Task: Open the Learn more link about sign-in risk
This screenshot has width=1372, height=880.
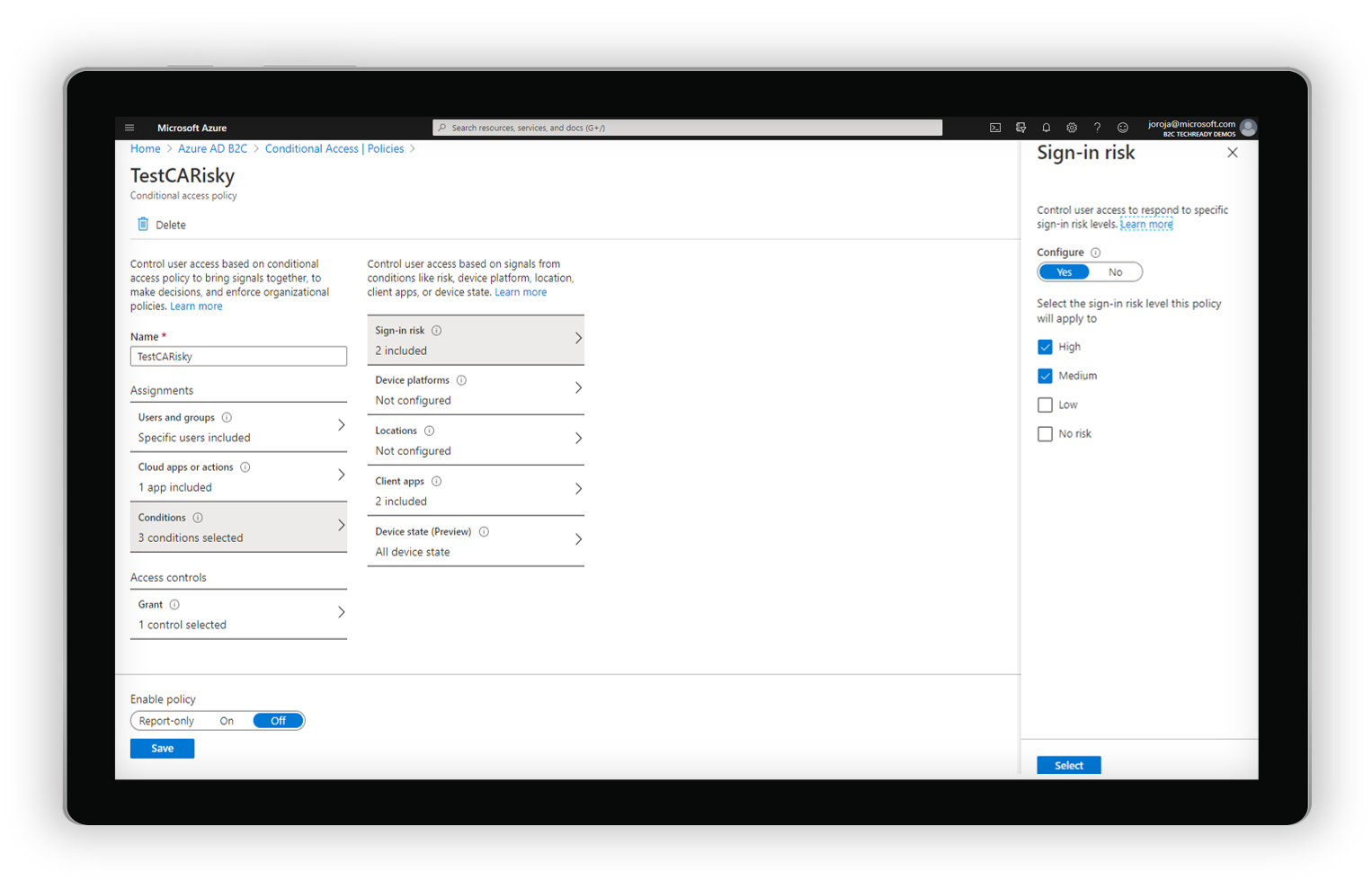Action: click(1145, 224)
